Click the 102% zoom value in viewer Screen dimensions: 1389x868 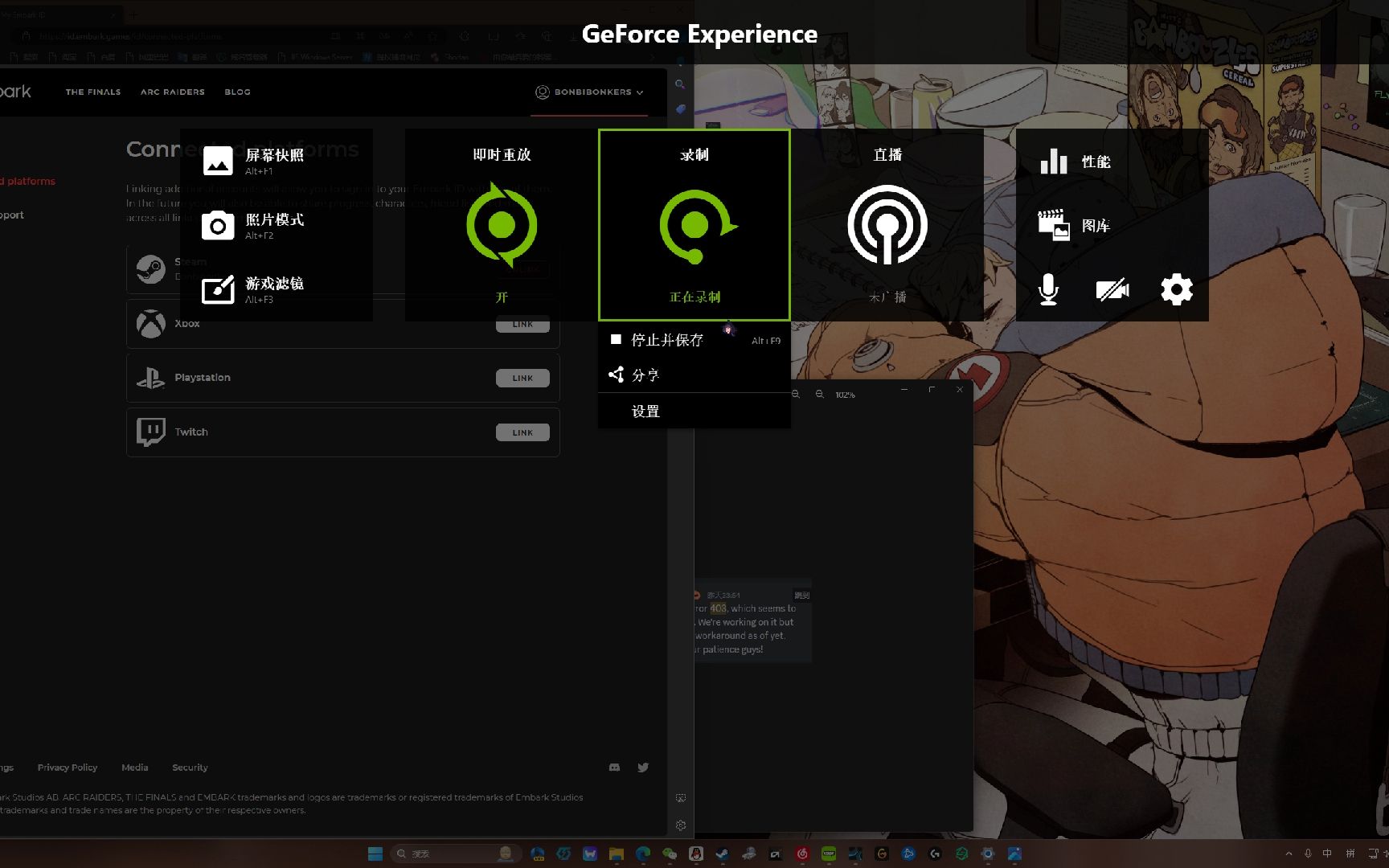click(845, 395)
